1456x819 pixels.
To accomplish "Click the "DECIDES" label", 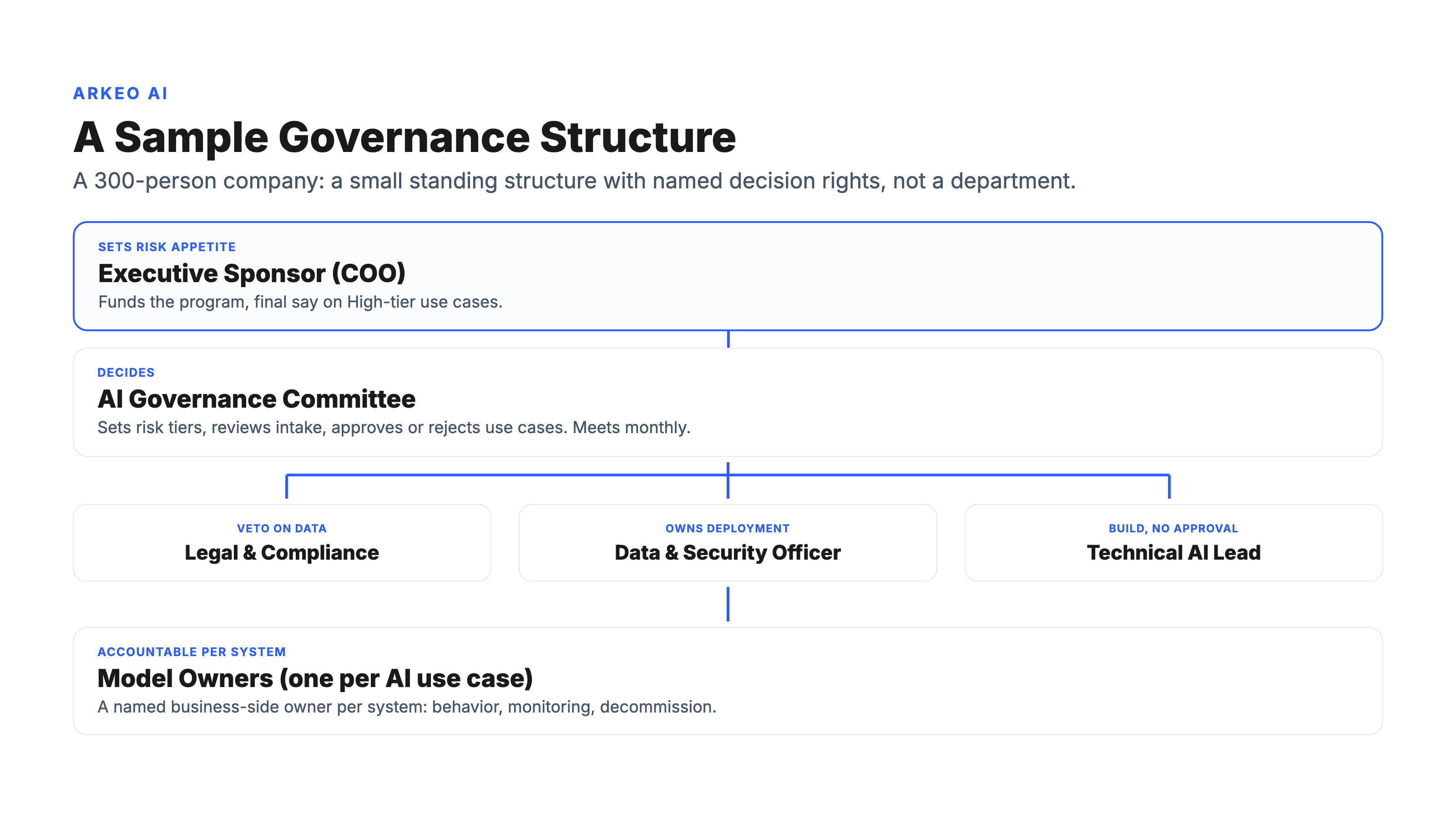I will pos(126,373).
